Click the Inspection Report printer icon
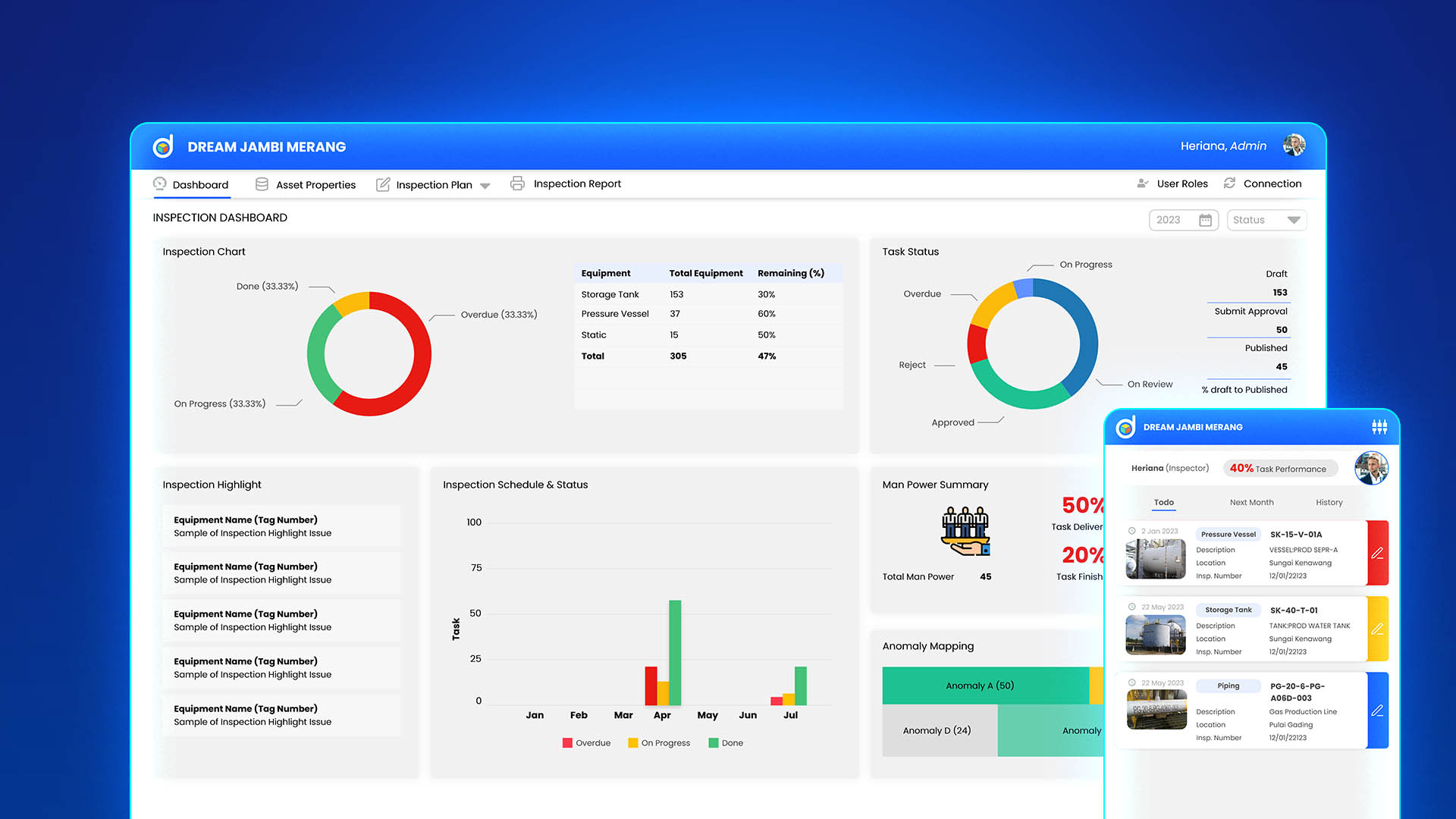The height and width of the screenshot is (819, 1456). coord(517,184)
